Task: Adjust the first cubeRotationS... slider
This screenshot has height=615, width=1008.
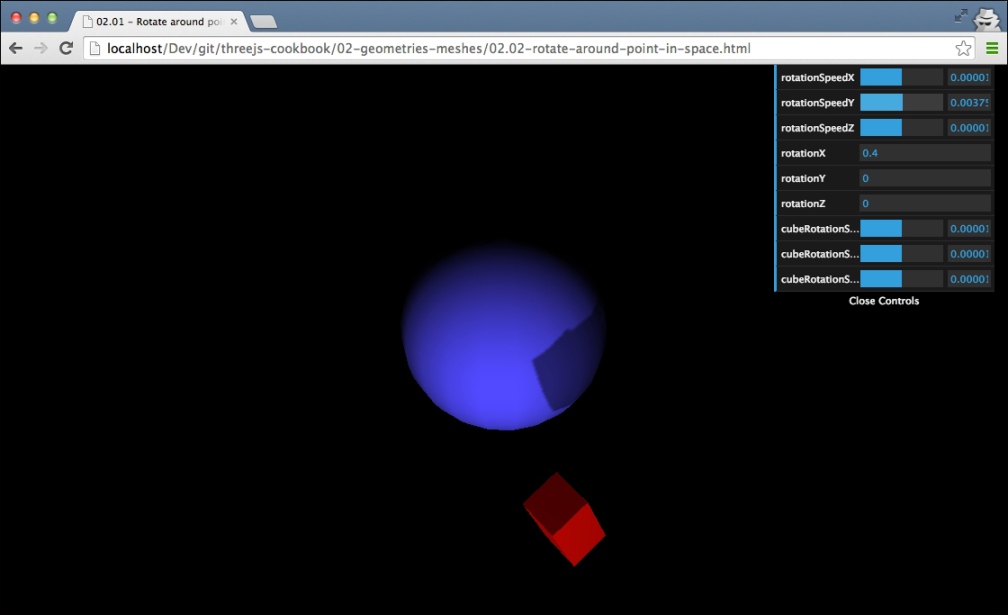Action: [x=901, y=229]
